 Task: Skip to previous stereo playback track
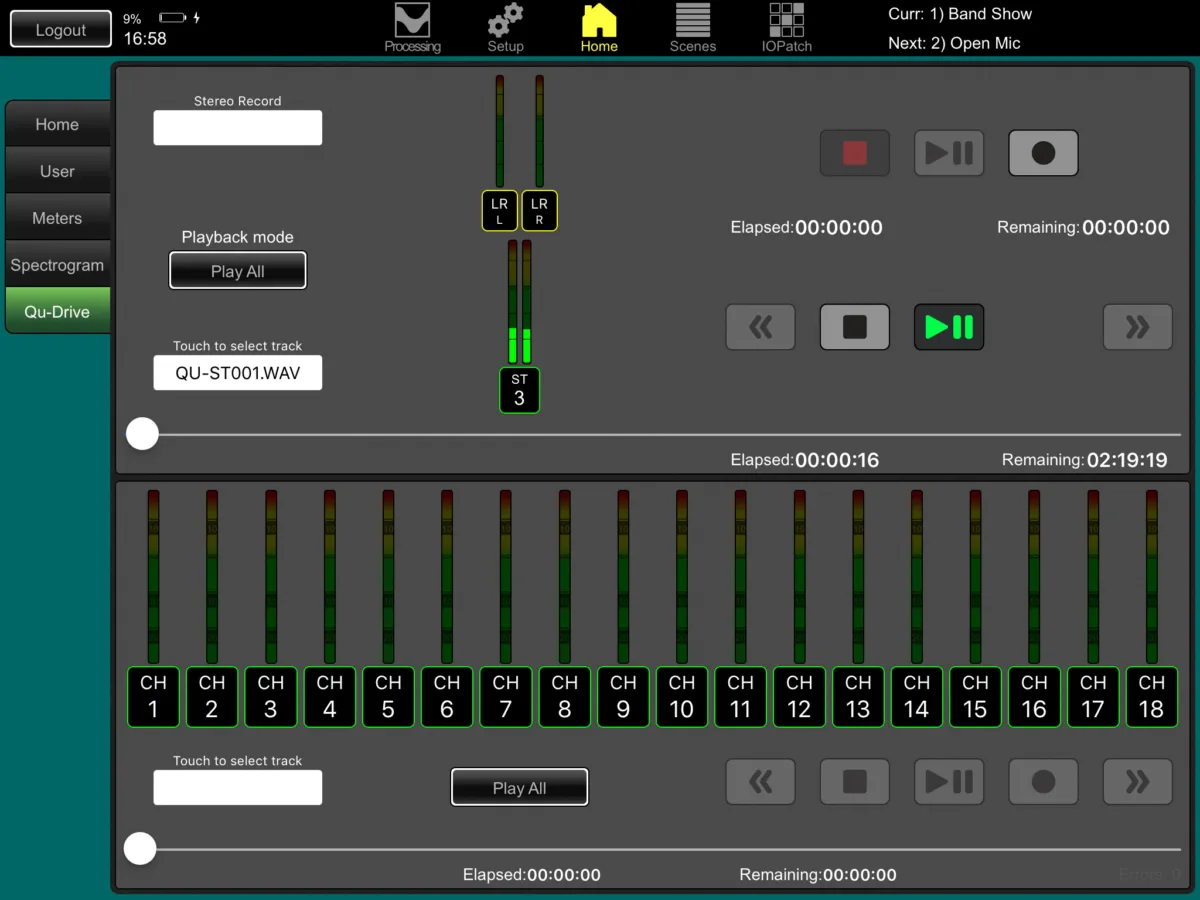(761, 327)
